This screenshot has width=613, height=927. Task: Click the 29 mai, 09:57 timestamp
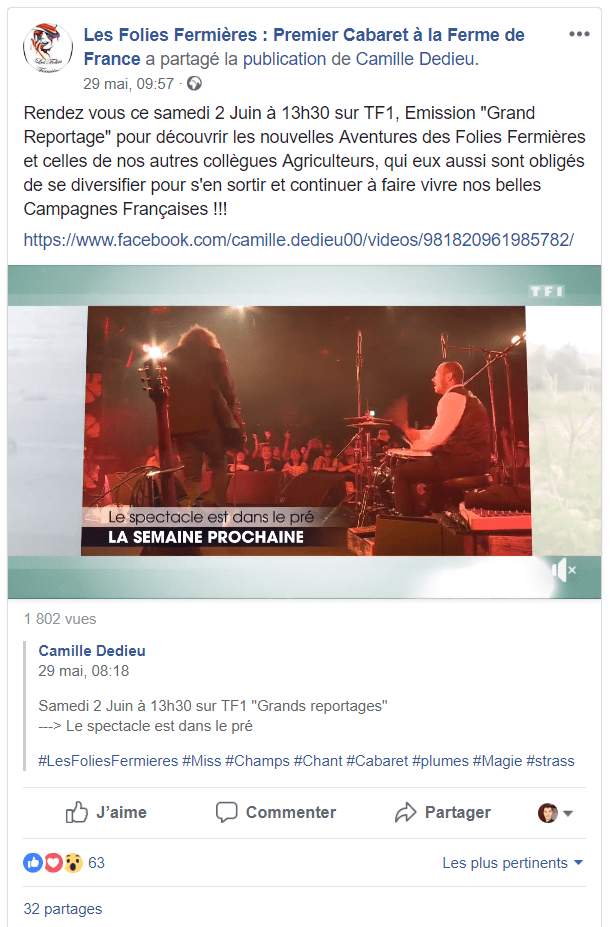point(128,84)
